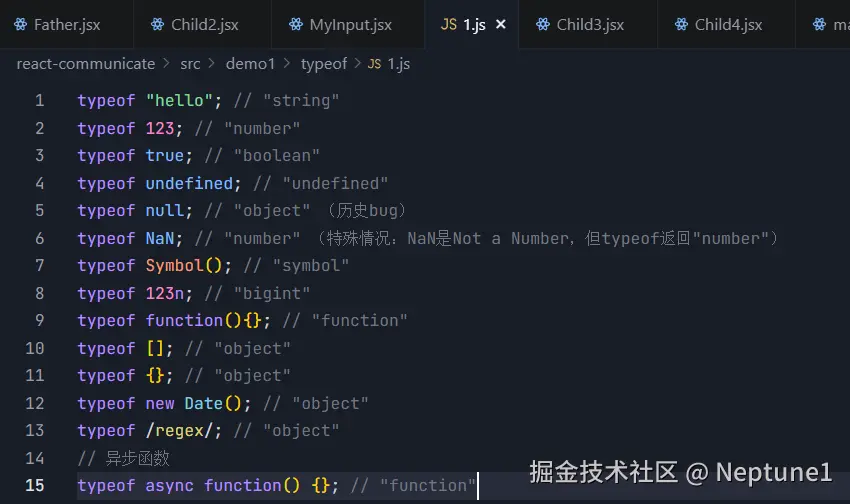Click React icon on the partially visible rightmost tab
Image resolution: width=850 pixels, height=504 pixels.
tap(819, 24)
